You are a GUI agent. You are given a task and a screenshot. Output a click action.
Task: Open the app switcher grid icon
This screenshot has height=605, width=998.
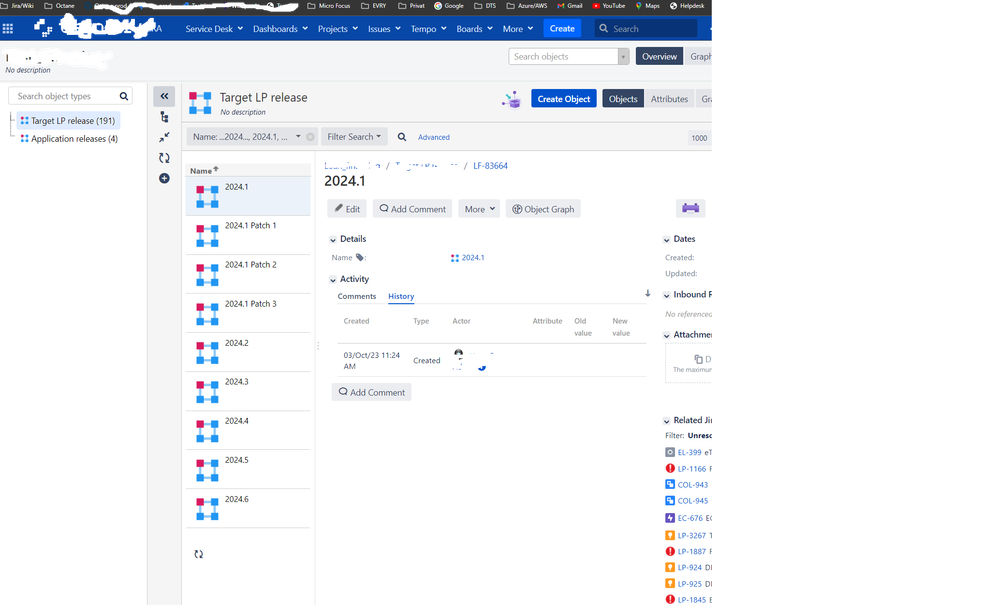tap(8, 29)
